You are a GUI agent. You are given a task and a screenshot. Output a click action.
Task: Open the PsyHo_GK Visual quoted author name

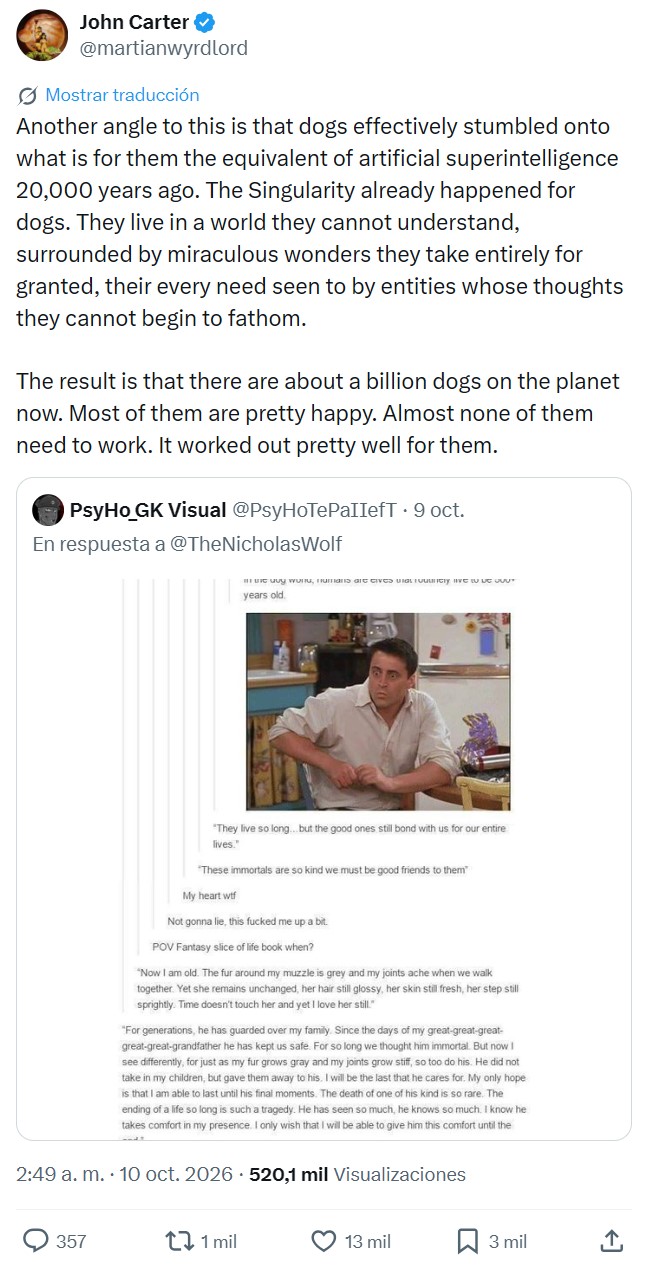click(x=148, y=510)
